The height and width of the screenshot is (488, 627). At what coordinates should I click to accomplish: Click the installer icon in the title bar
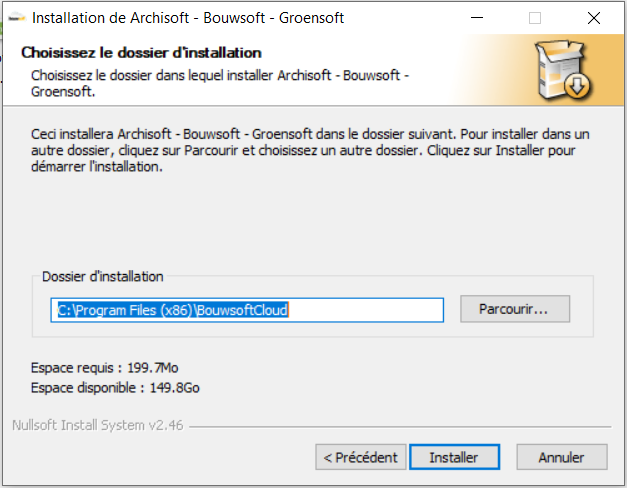tap(17, 18)
